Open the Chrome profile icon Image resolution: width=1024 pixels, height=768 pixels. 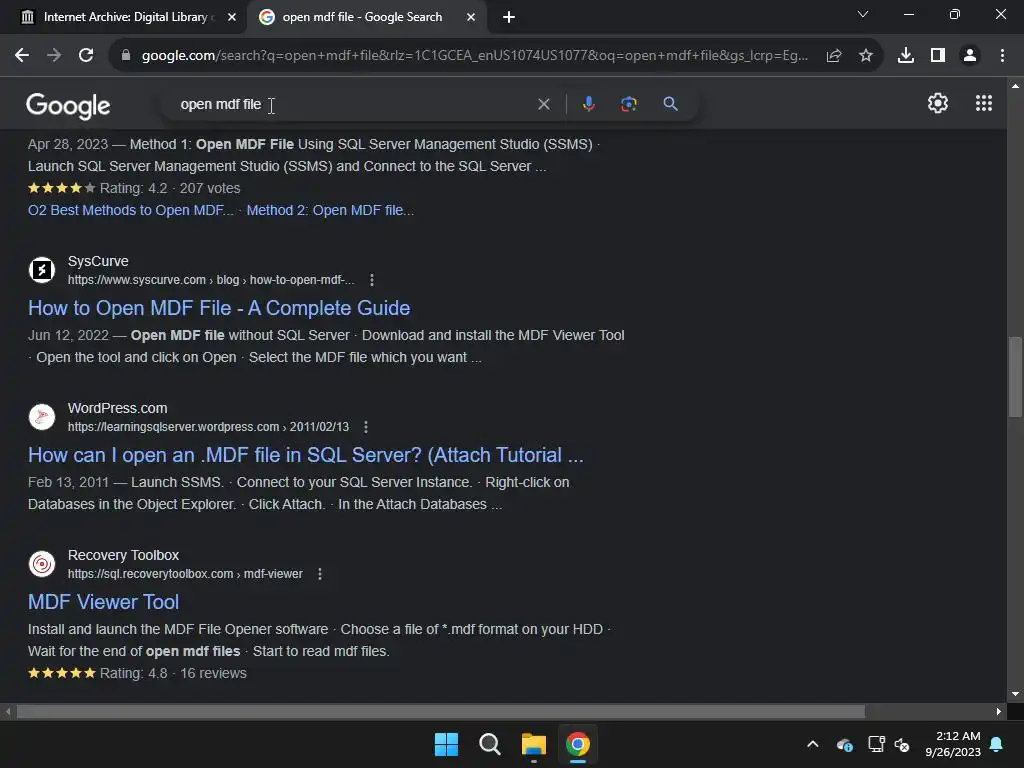pyautogui.click(x=970, y=56)
